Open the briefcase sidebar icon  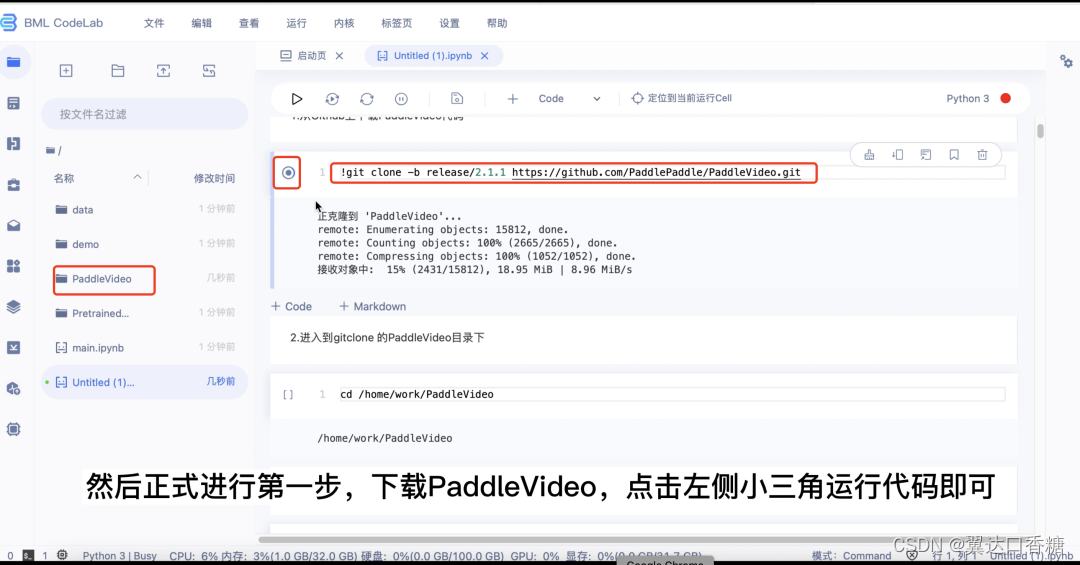tap(14, 185)
